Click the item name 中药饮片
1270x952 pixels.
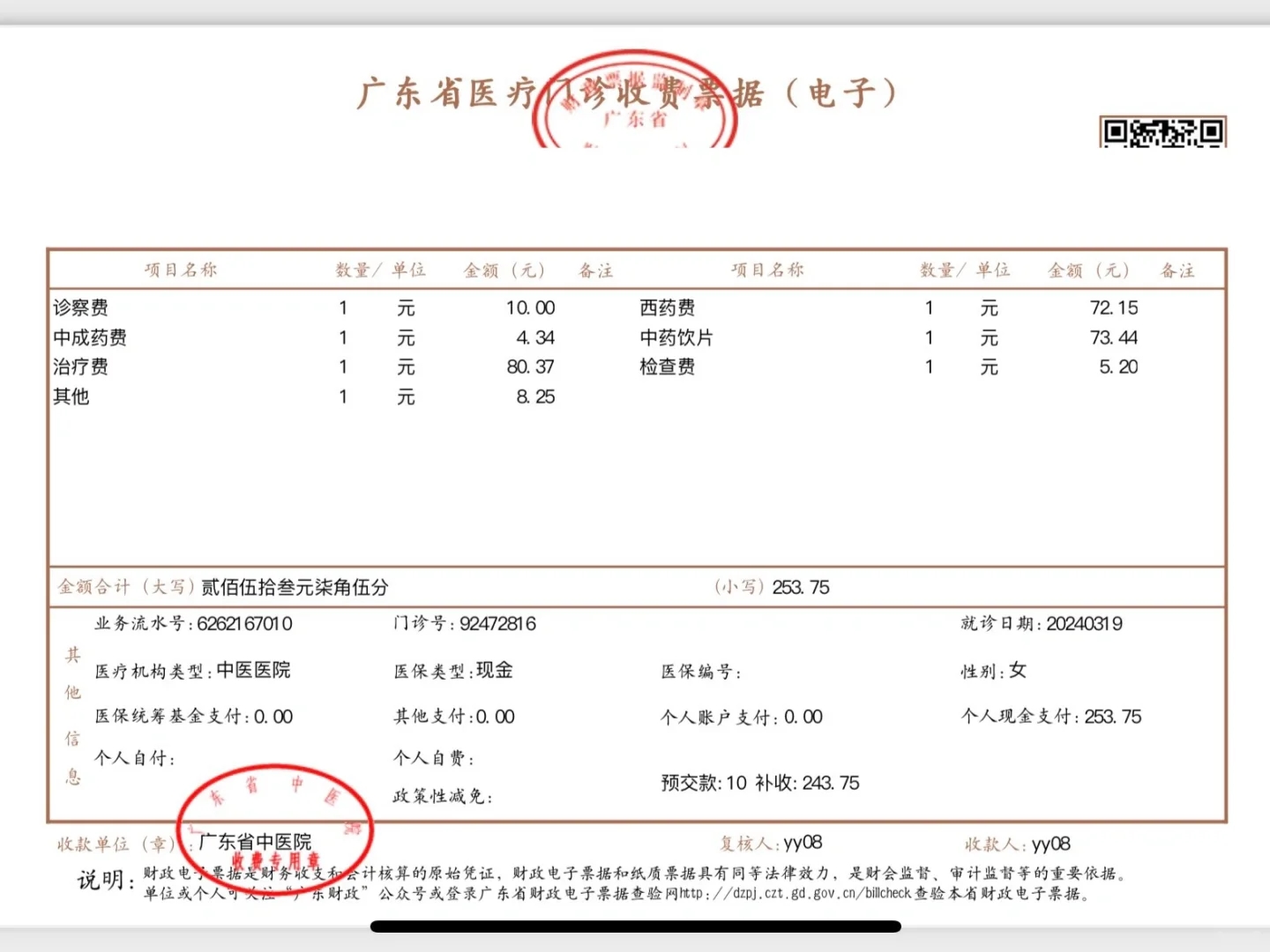coord(676,338)
